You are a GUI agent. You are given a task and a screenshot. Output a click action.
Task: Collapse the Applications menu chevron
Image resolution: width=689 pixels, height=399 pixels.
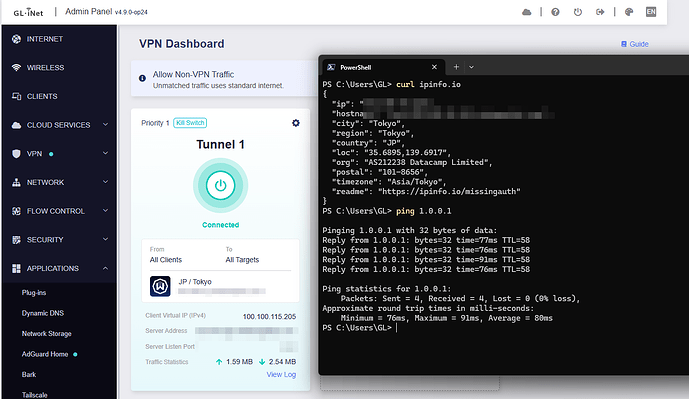(105, 268)
